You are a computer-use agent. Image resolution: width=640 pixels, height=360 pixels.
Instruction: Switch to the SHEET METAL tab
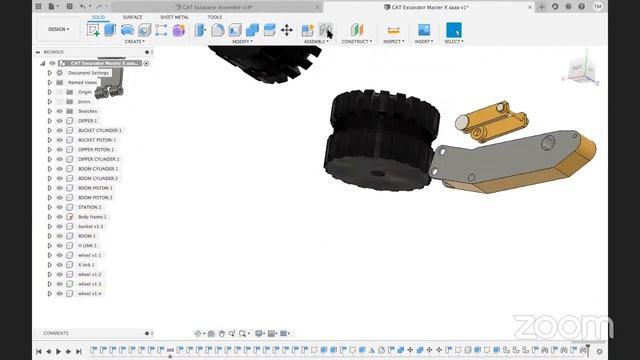[x=174, y=17]
